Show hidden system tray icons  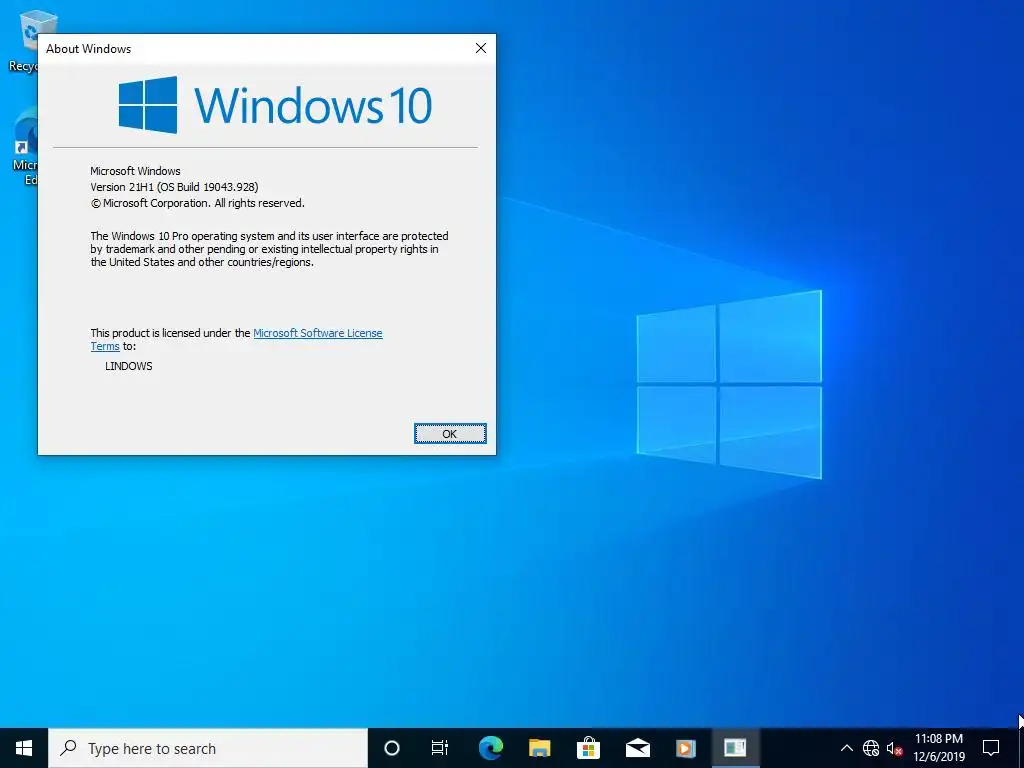(846, 748)
